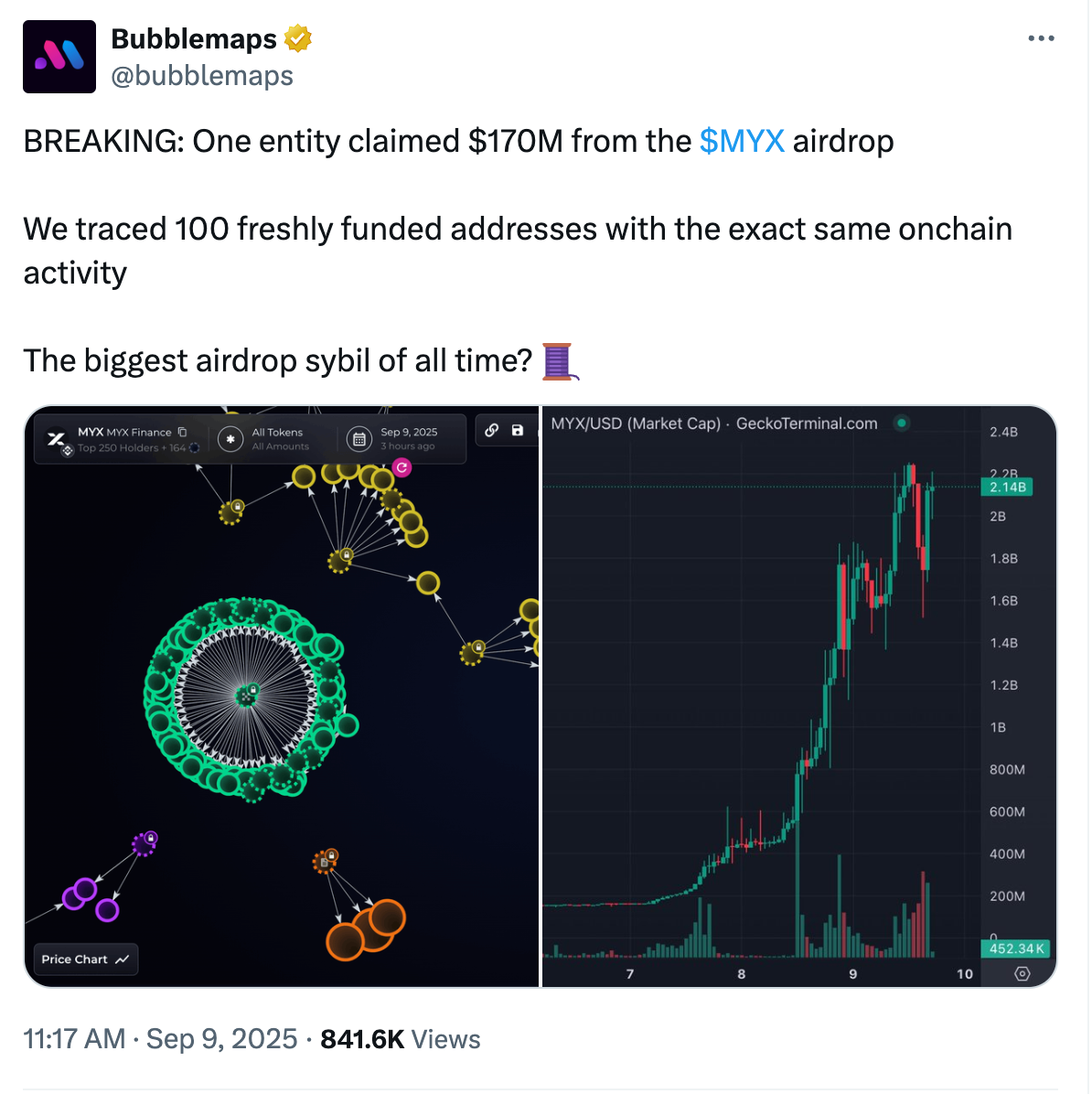
Task: Open chart settings via the hexagon icon
Action: (x=1022, y=974)
